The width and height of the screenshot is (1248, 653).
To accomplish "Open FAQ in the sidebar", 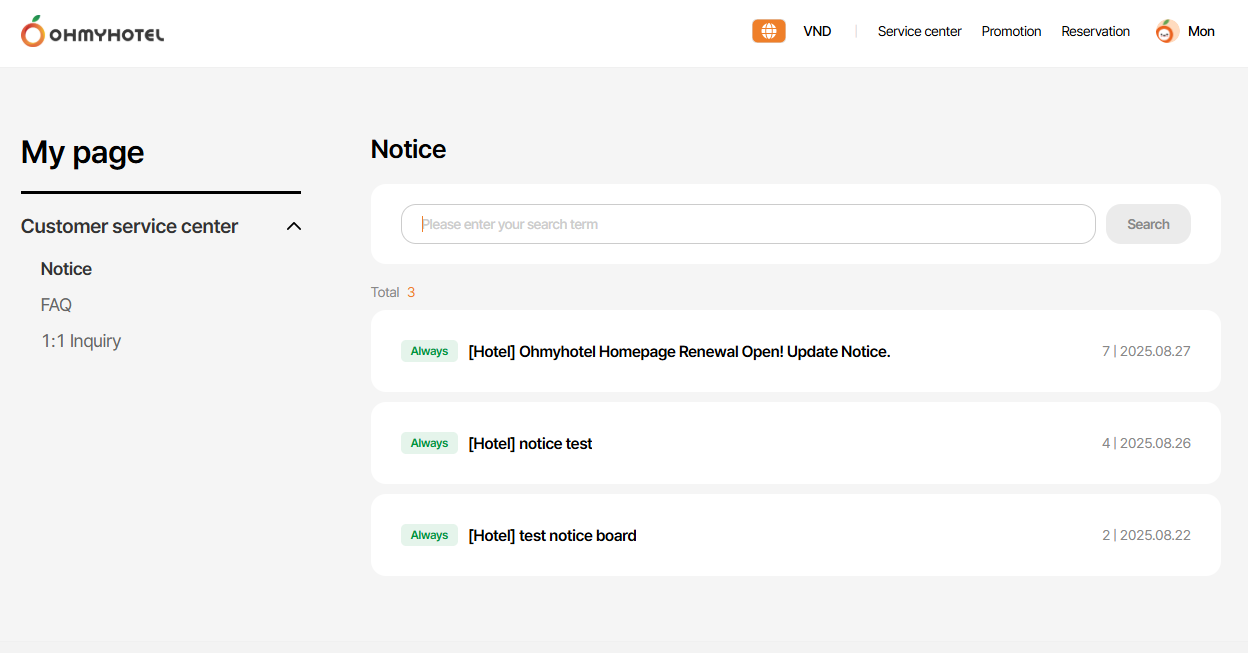I will (56, 305).
